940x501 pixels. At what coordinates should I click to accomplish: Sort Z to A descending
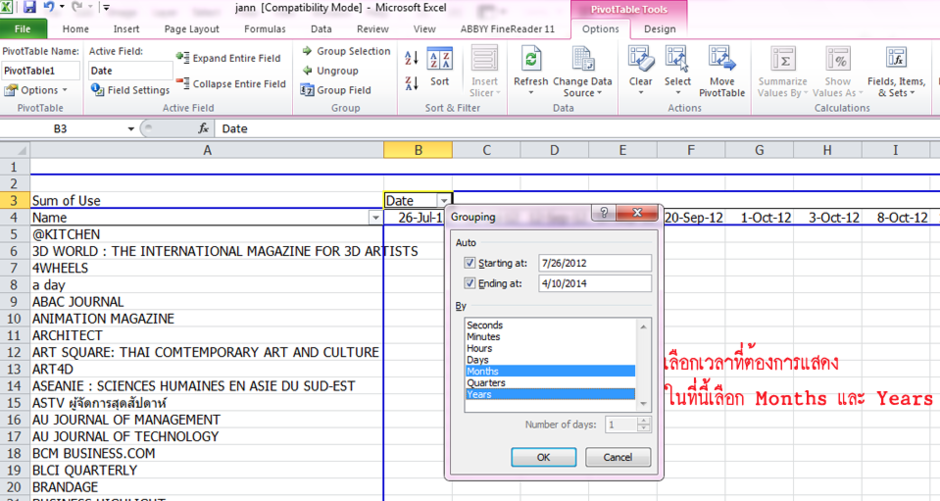(x=411, y=83)
